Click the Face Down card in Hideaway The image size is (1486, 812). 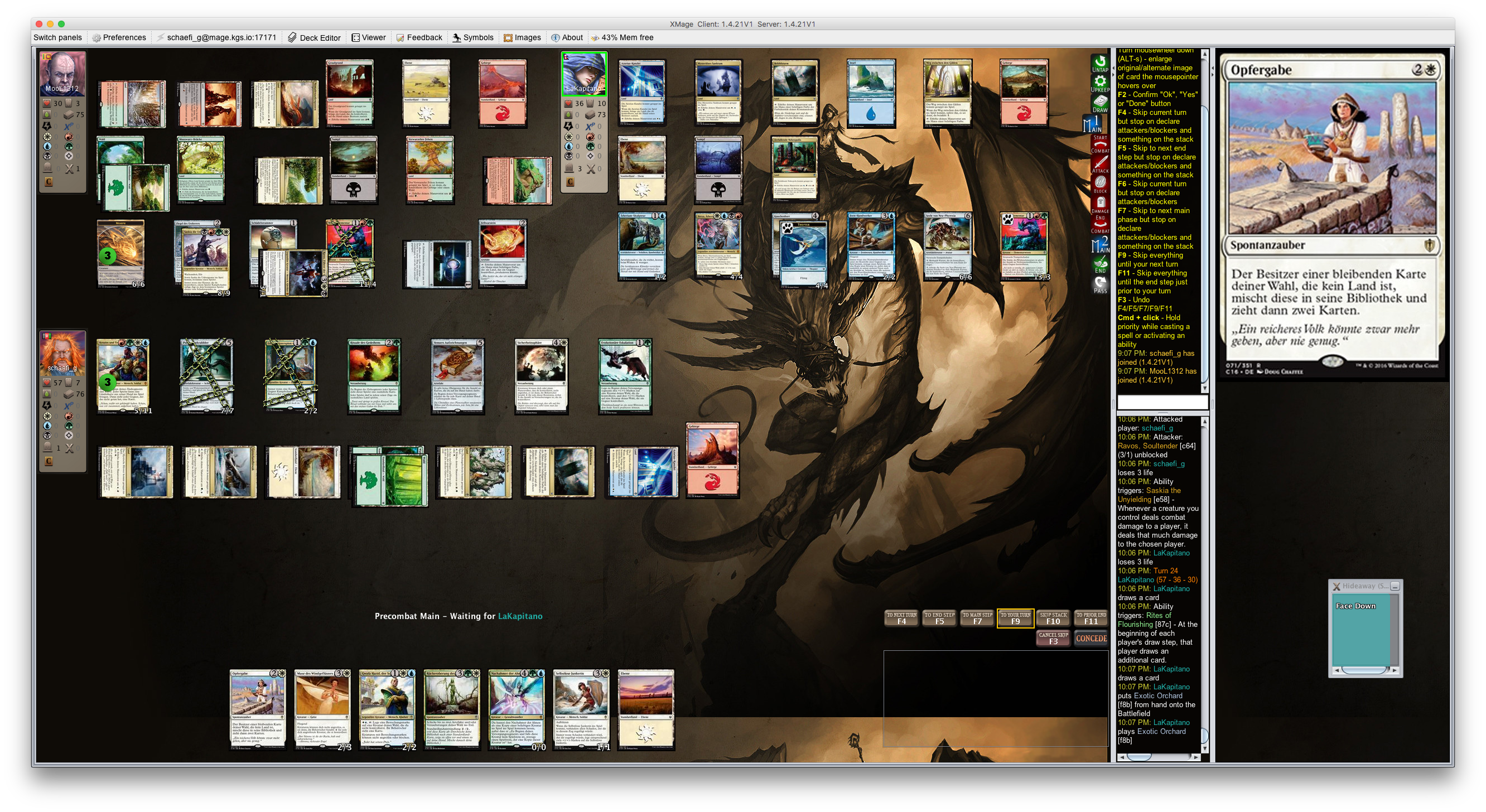(x=1363, y=631)
